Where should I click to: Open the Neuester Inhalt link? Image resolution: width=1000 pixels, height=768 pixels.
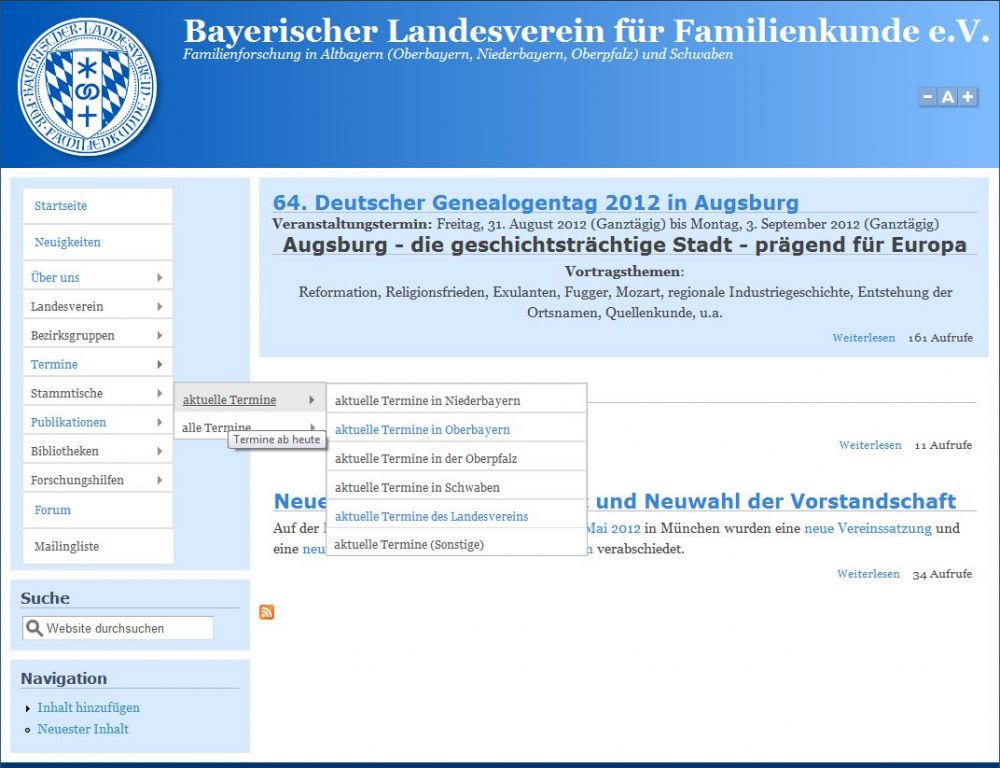(83, 729)
